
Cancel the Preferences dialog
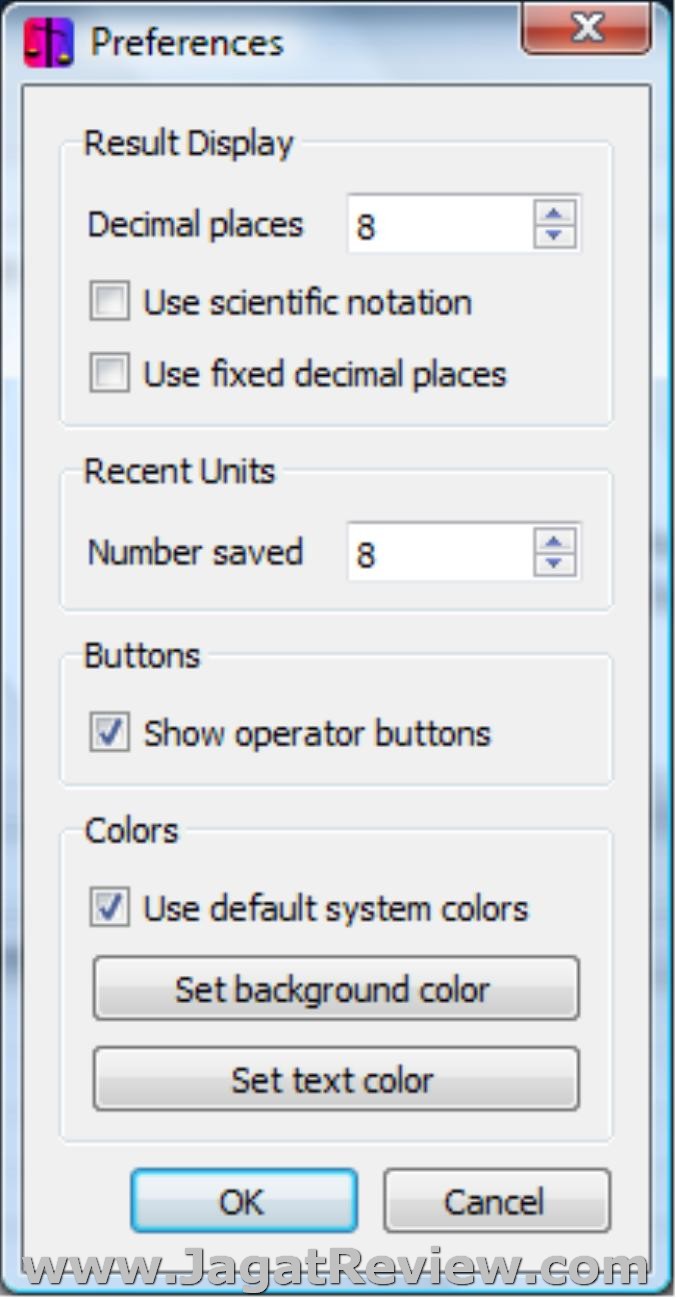coord(496,1201)
